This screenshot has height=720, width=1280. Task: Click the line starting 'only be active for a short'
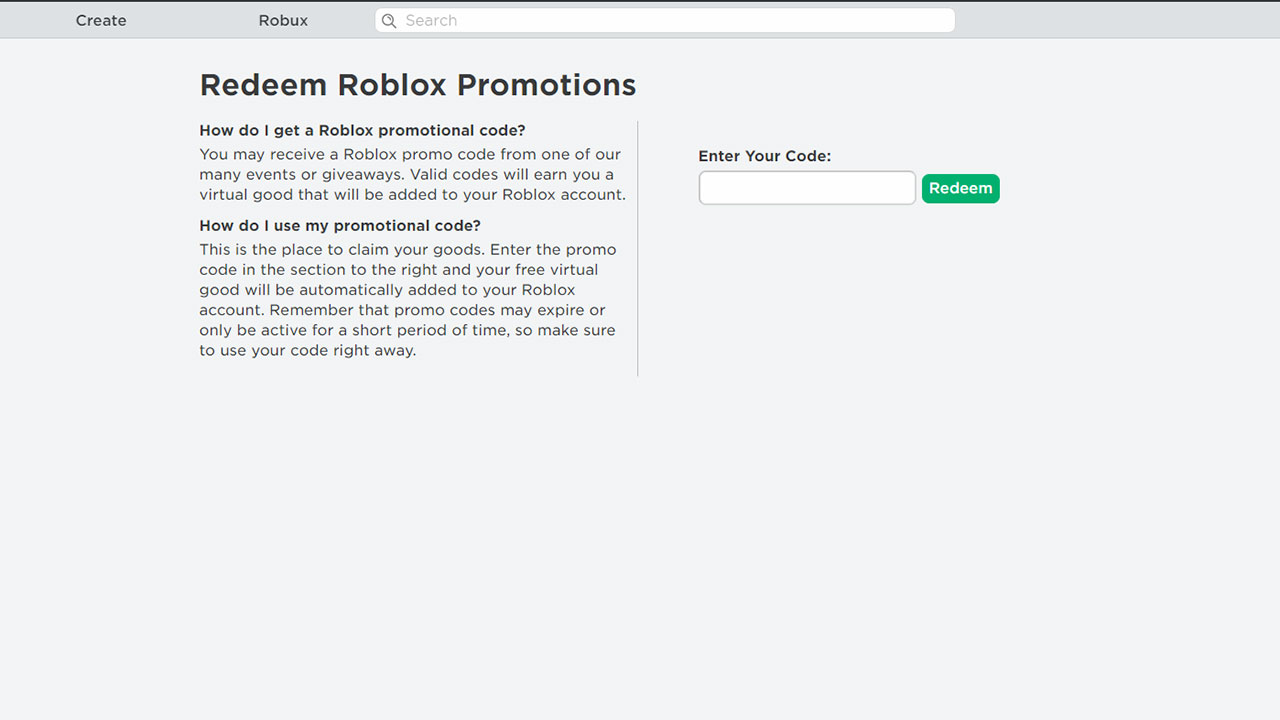407,330
